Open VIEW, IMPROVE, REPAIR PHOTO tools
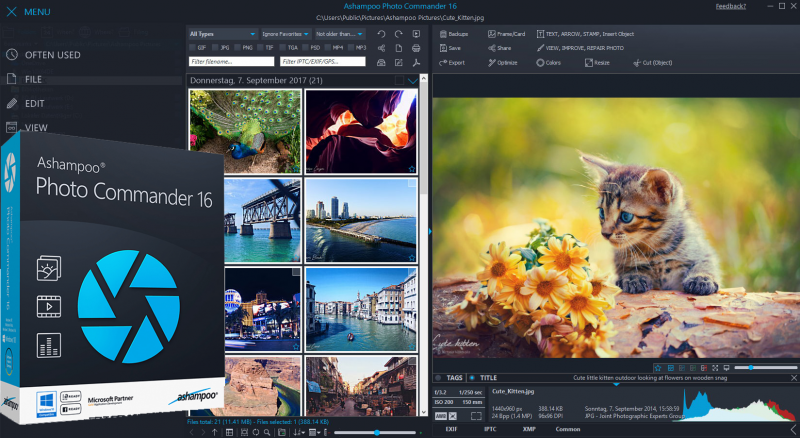The width and height of the screenshot is (800, 438). pyautogui.click(x=580, y=48)
